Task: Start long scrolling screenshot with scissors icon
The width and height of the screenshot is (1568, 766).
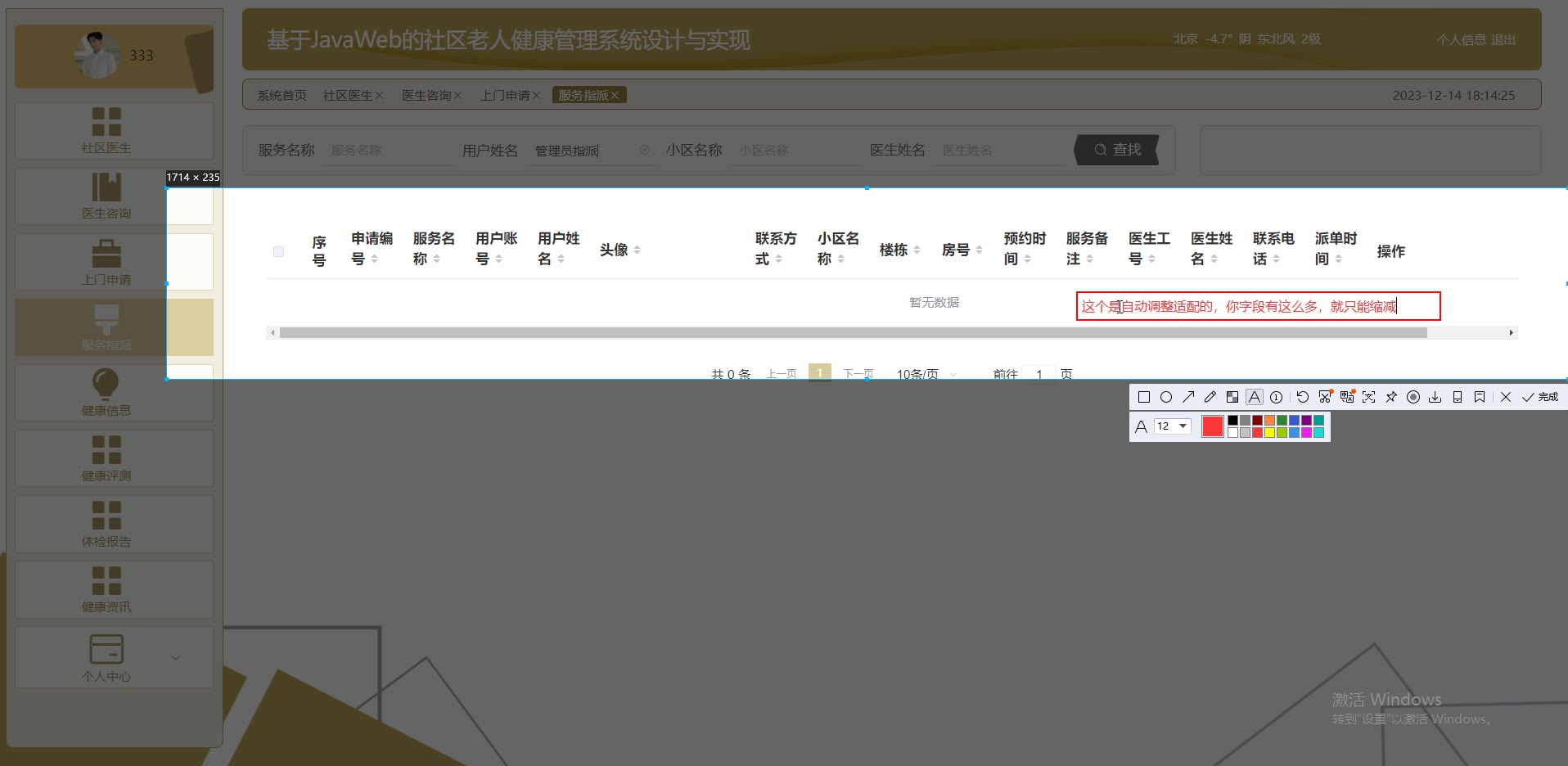Action: click(x=1325, y=397)
